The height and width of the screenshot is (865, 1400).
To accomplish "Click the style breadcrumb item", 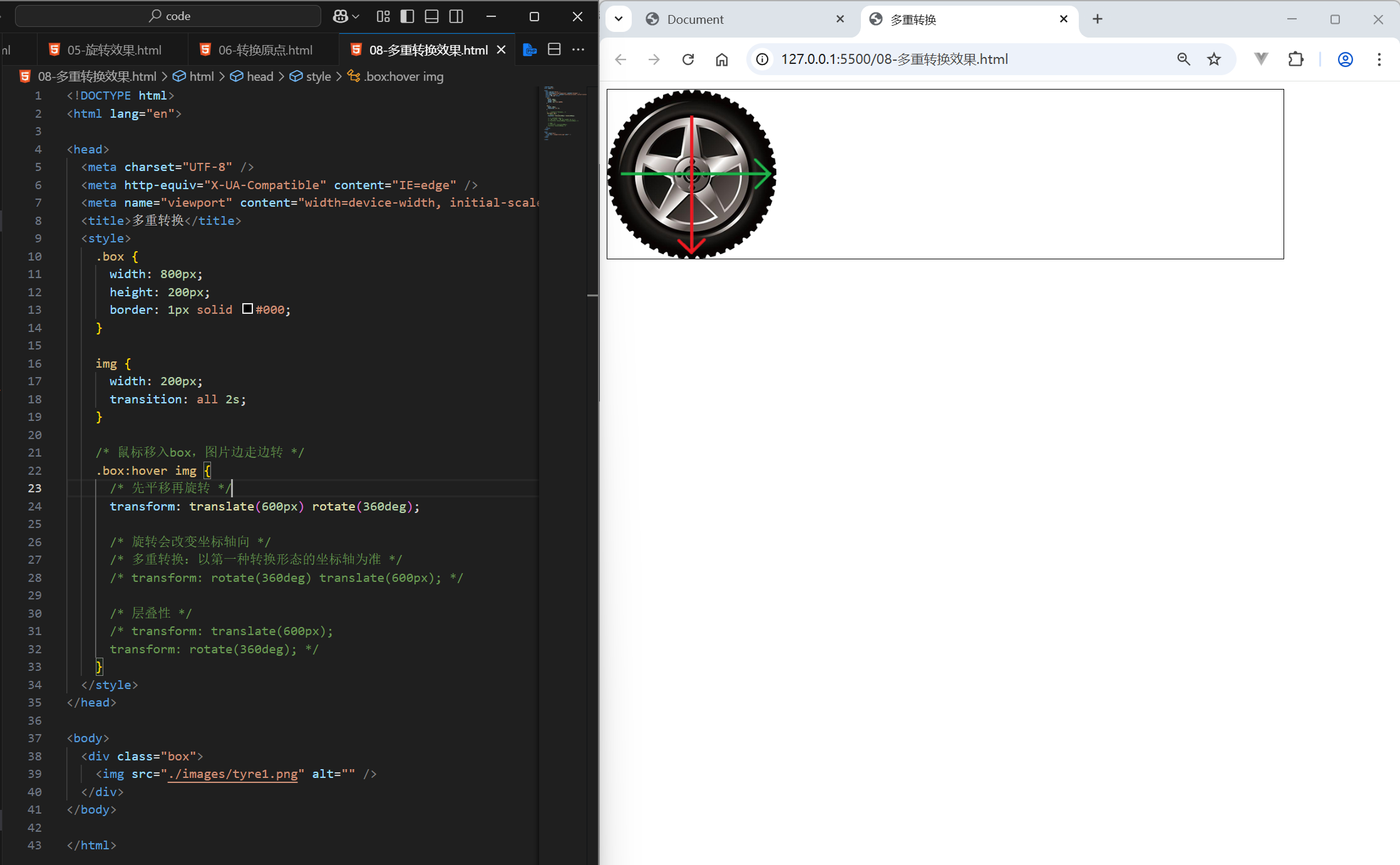I will tap(318, 76).
